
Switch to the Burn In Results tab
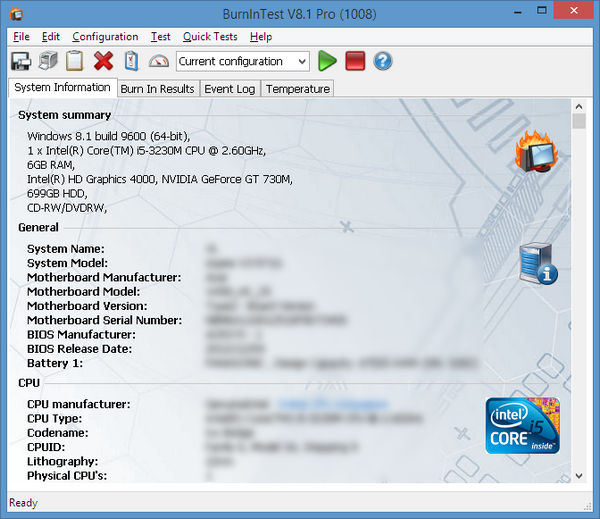pos(158,89)
